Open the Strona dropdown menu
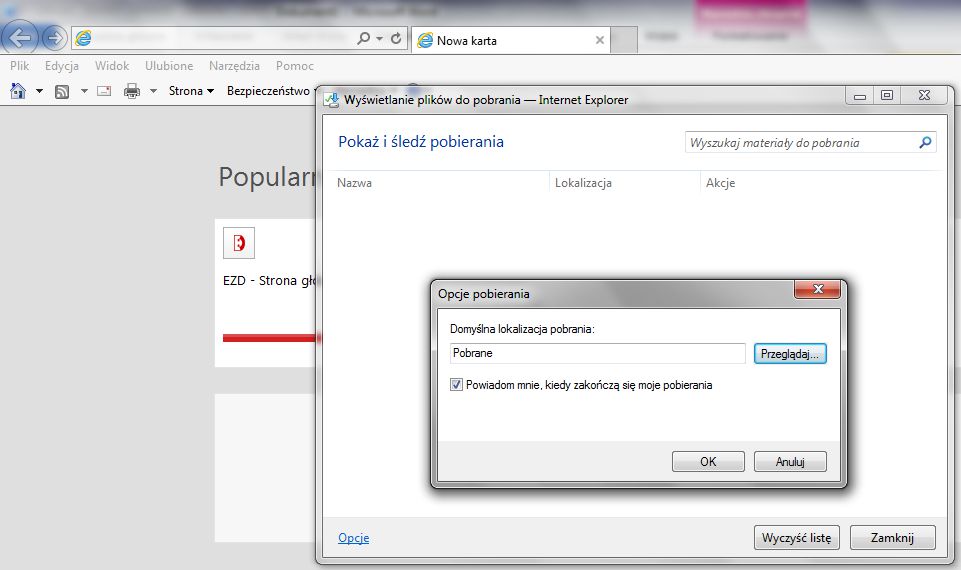Image resolution: width=961 pixels, height=570 pixels. click(191, 91)
